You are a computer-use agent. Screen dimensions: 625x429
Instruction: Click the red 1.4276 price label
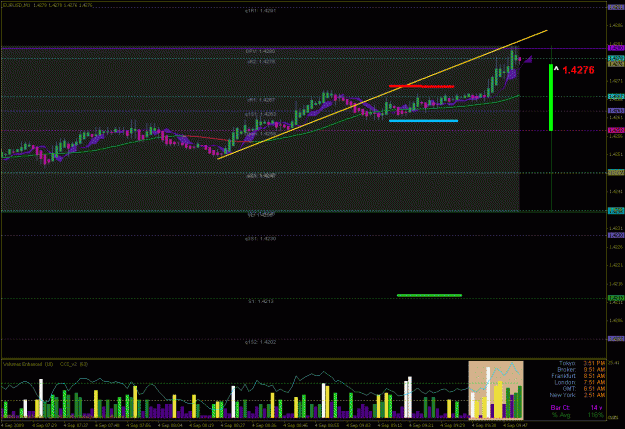578,70
